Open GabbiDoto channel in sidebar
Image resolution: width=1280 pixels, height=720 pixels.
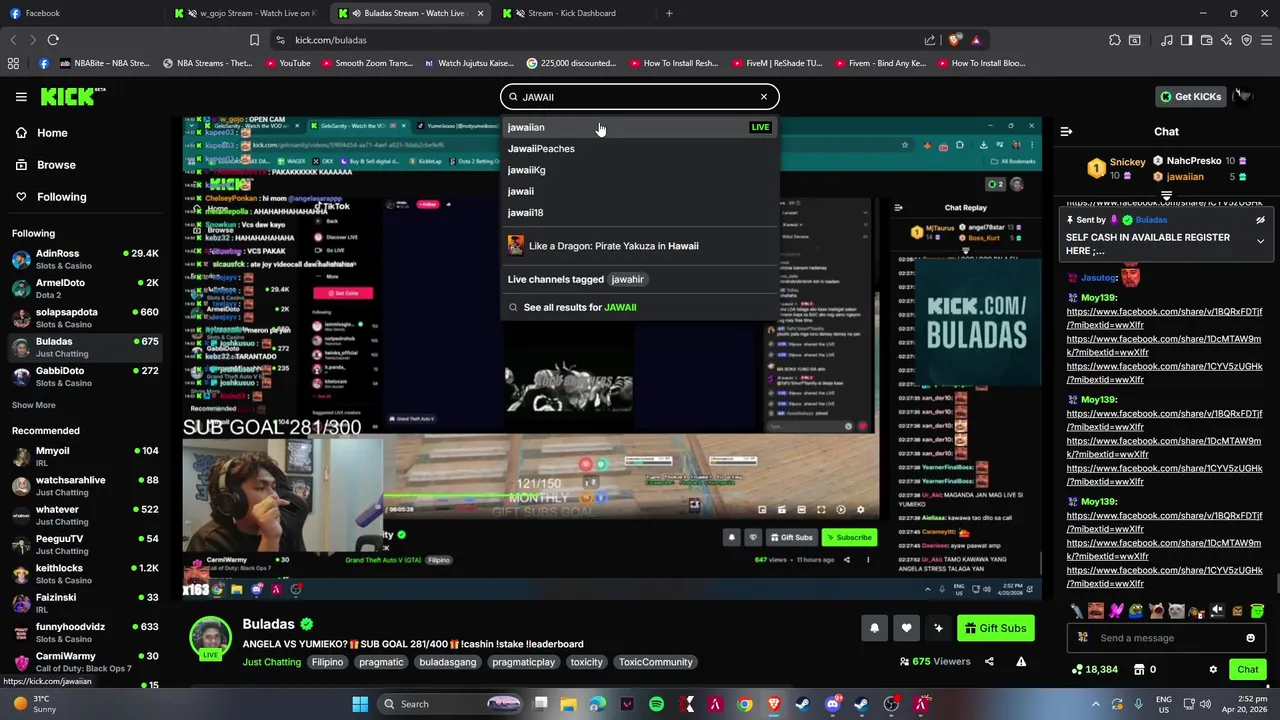(x=84, y=376)
